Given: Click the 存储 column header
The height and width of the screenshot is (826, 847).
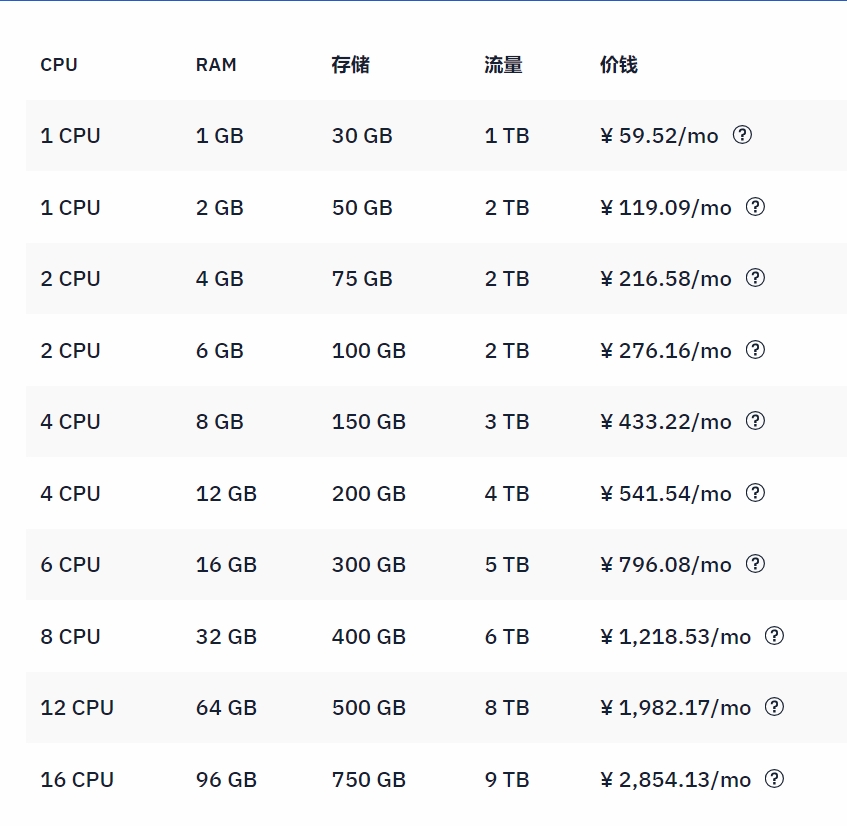Looking at the screenshot, I should pyautogui.click(x=350, y=65).
